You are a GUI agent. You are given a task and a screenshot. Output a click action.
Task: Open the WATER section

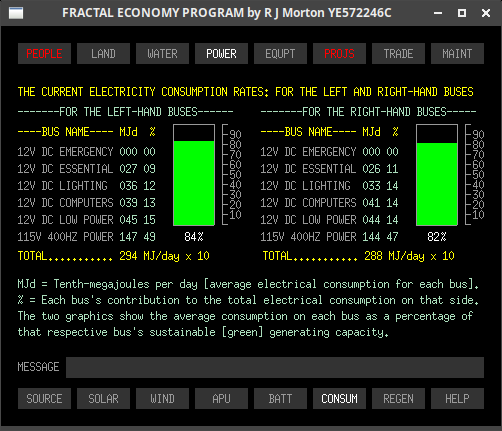tap(162, 53)
